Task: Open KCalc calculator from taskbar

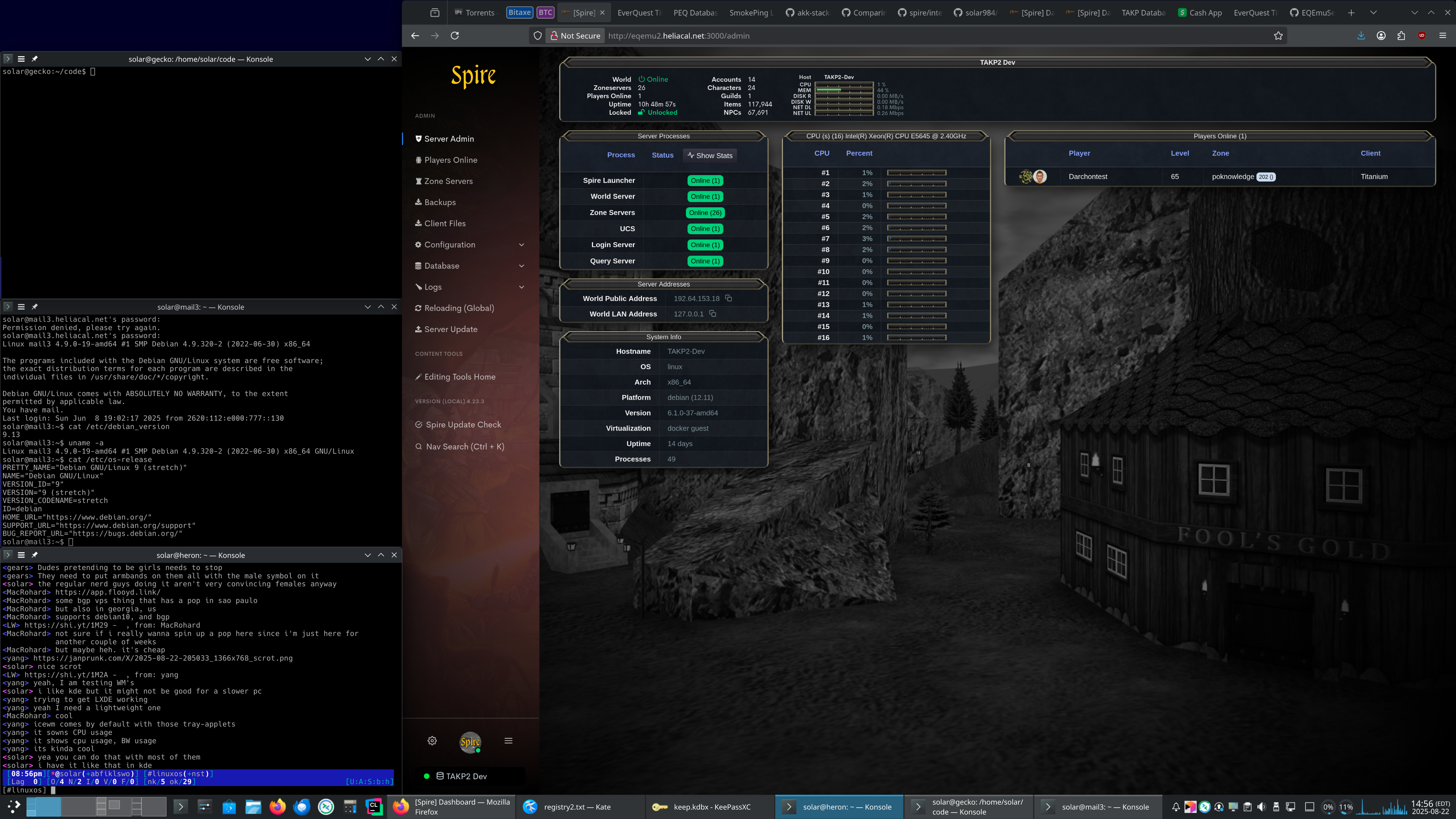Action: [x=350, y=806]
